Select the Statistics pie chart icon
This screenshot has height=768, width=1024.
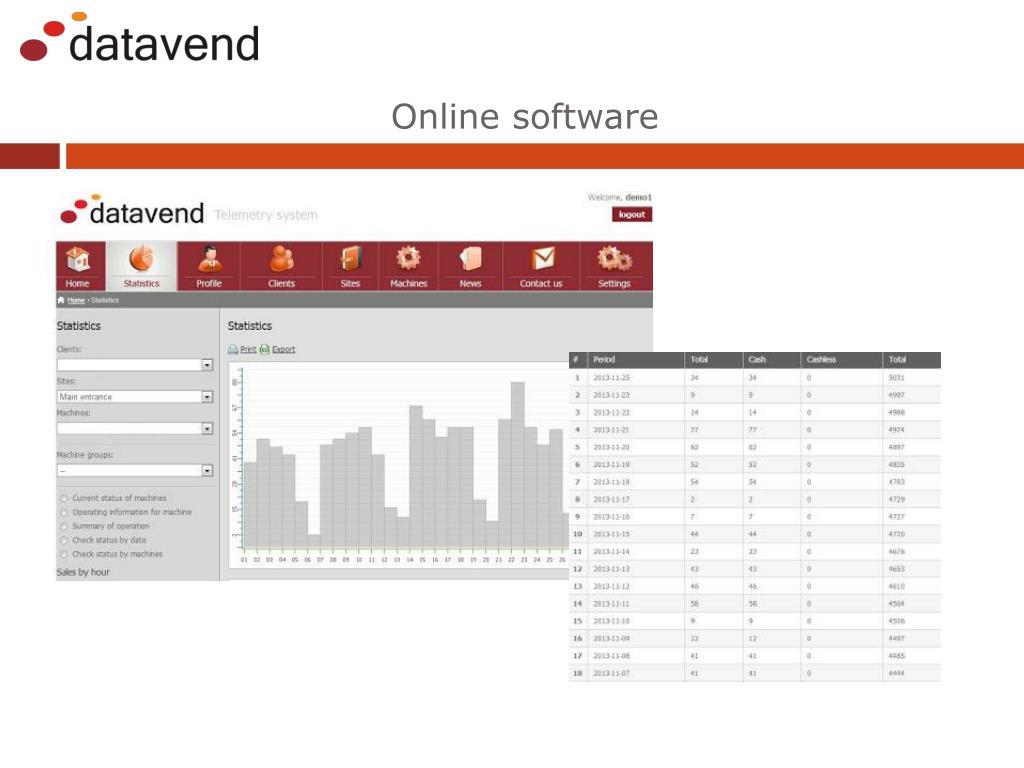141,259
